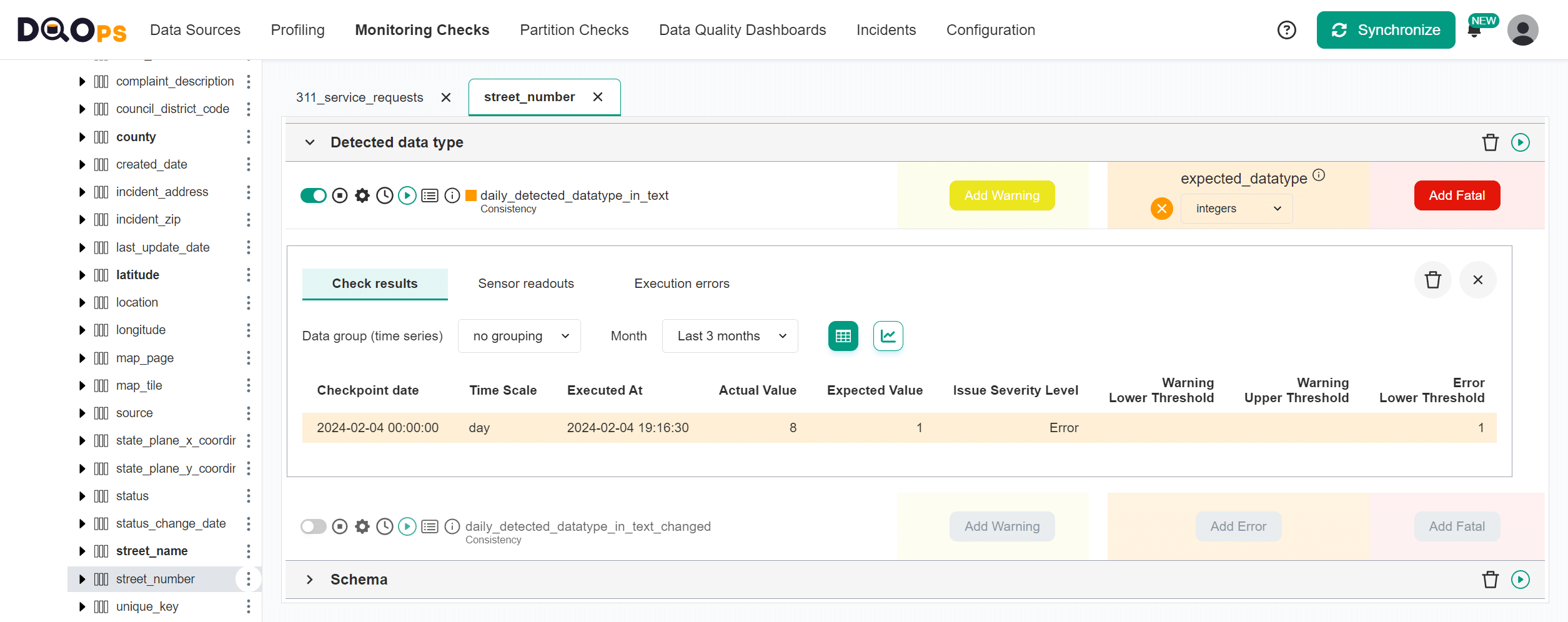Screen dimensions: 1568x622
Task: Open the notifications bell icon
Action: 1474,31
